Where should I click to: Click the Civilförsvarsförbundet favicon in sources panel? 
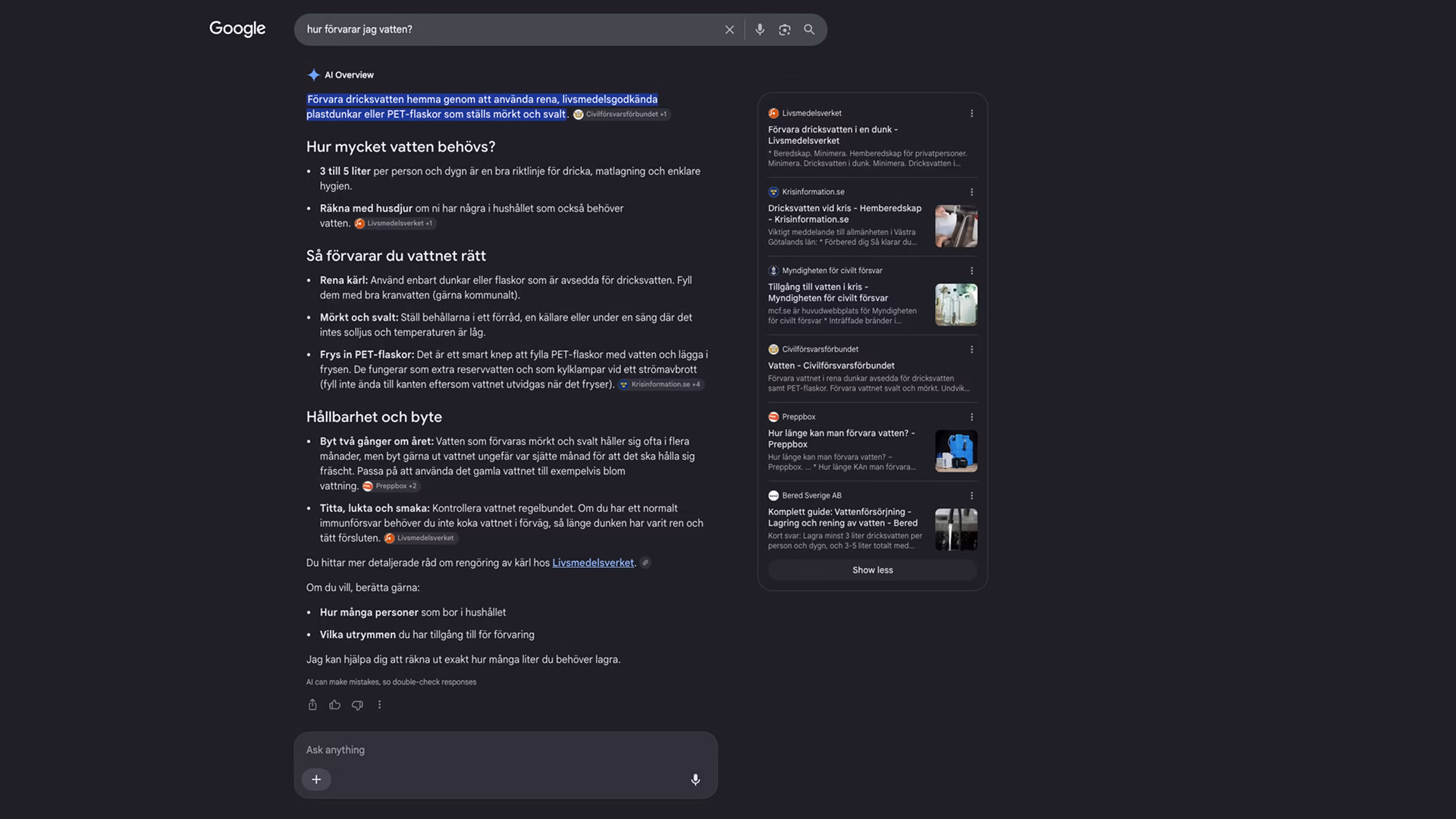pyautogui.click(x=773, y=350)
